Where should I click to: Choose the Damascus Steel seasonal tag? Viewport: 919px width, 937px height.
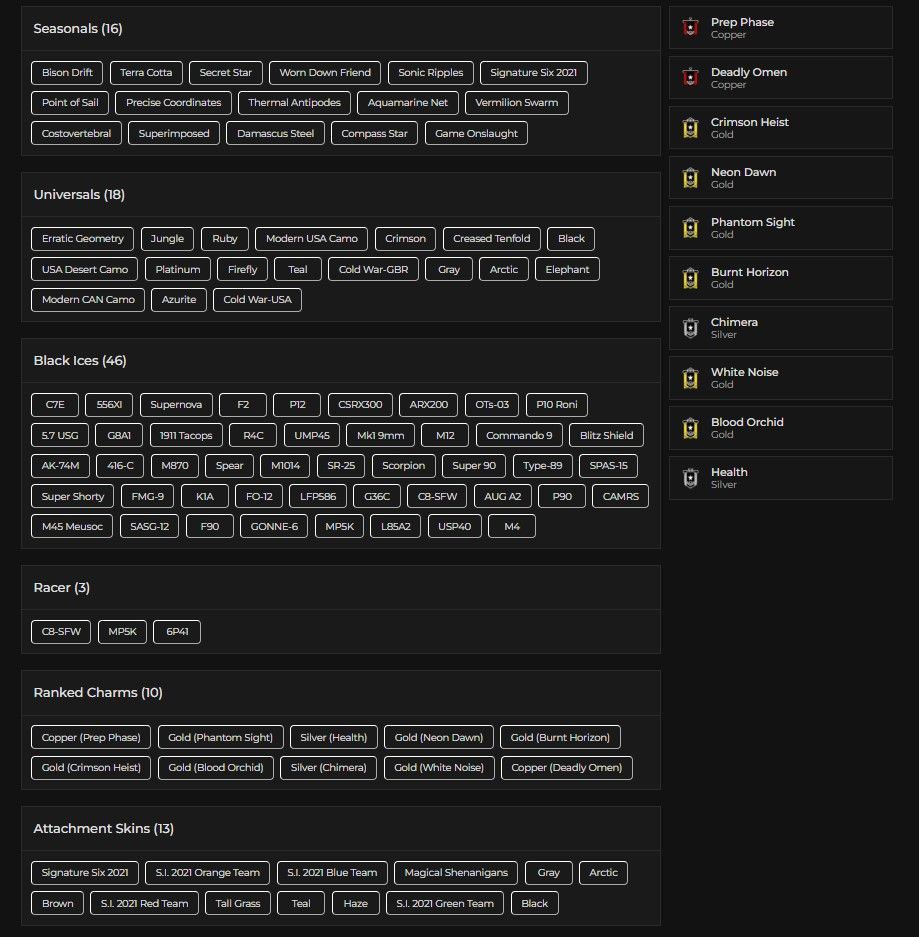(x=275, y=133)
